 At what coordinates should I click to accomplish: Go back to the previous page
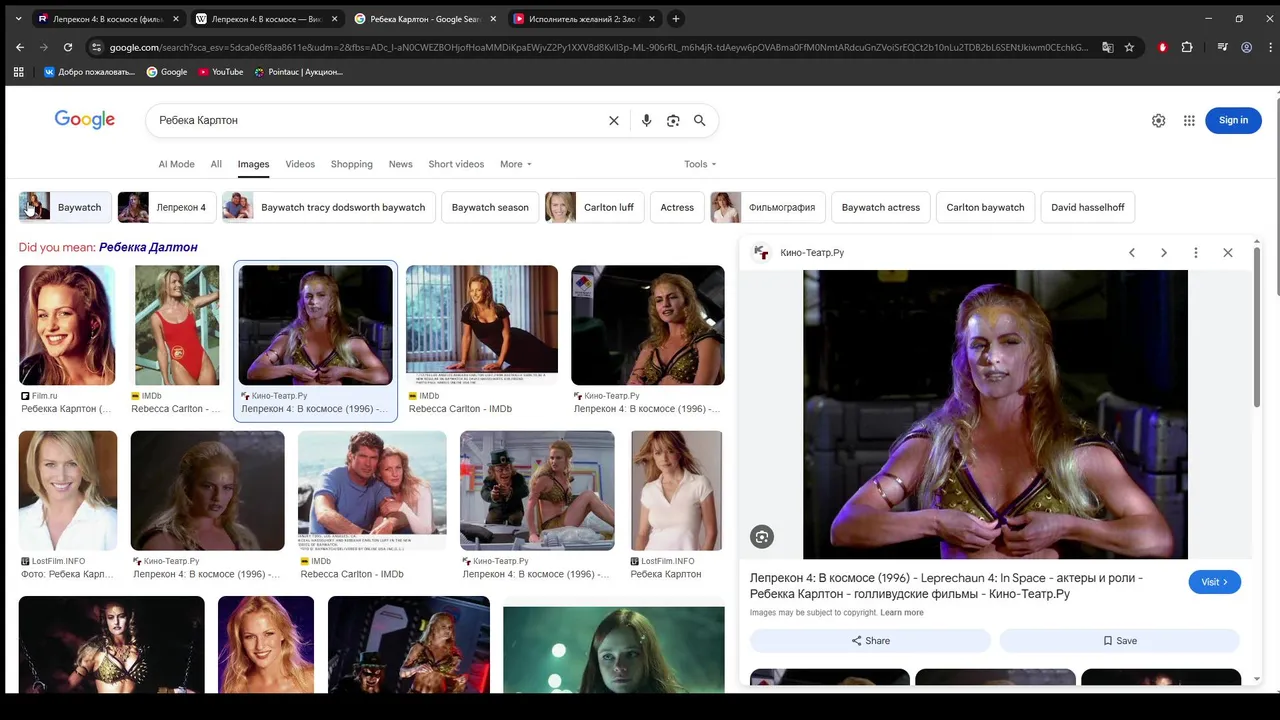(20, 47)
